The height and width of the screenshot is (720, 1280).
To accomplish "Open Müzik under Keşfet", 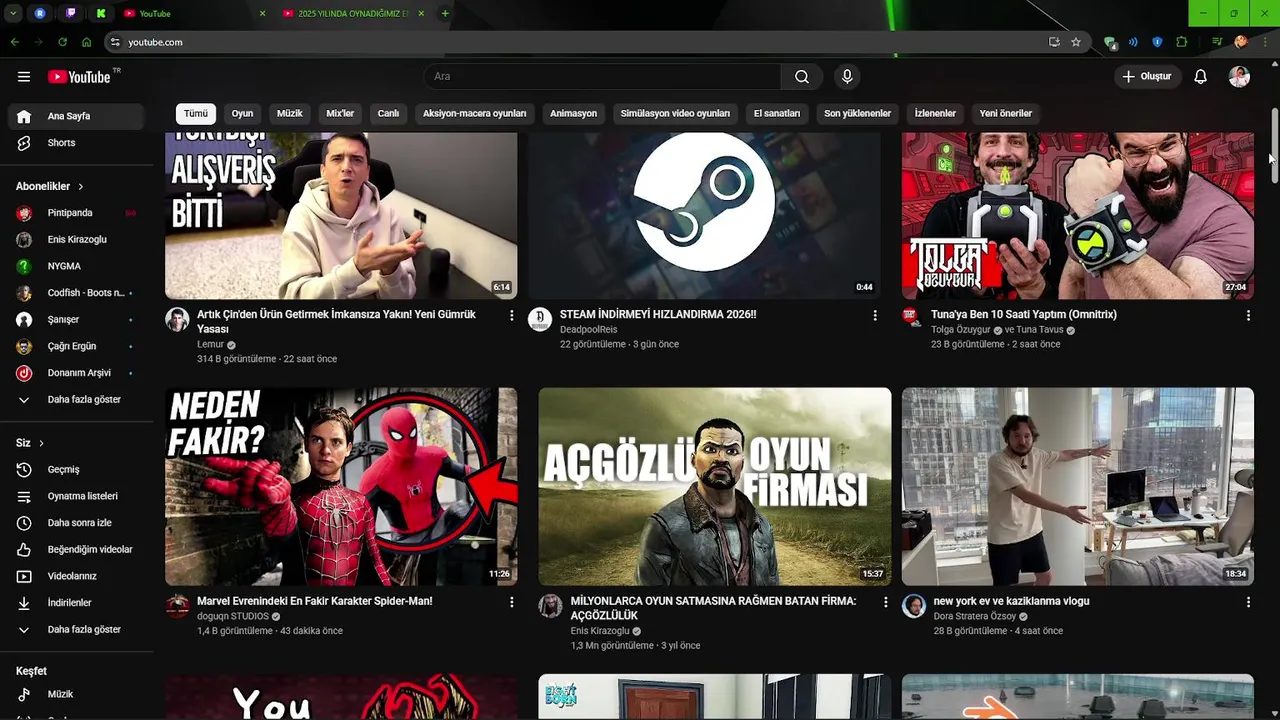I will (76, 694).
